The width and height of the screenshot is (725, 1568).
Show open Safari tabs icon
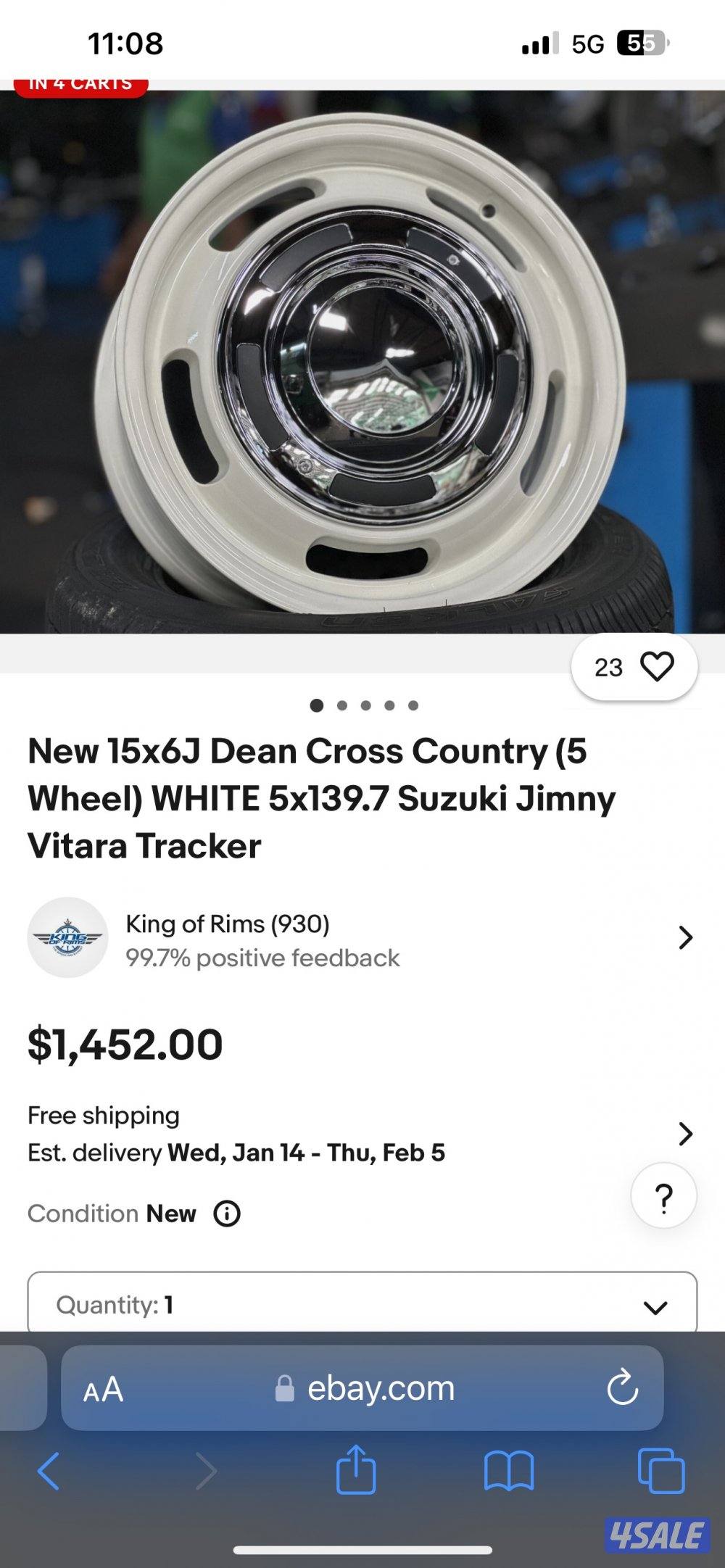pyautogui.click(x=660, y=1472)
